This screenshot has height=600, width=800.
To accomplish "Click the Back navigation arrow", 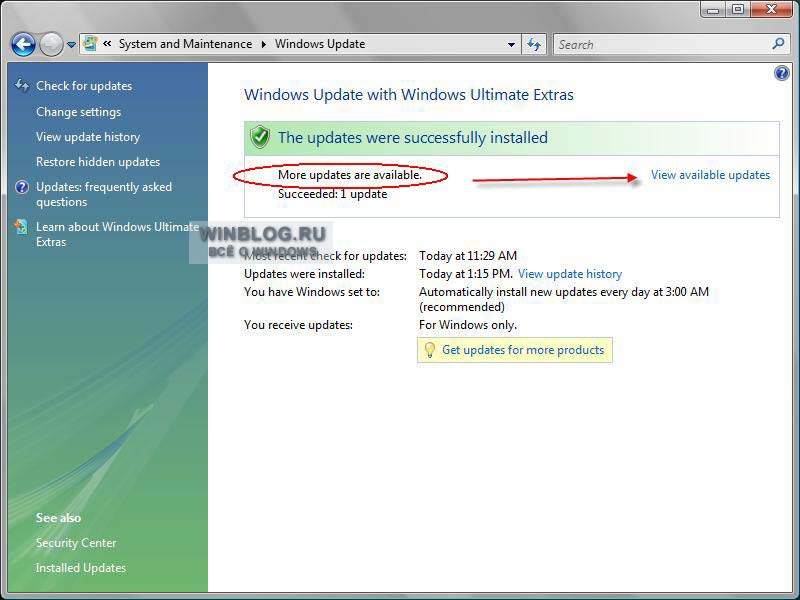I will (x=23, y=45).
